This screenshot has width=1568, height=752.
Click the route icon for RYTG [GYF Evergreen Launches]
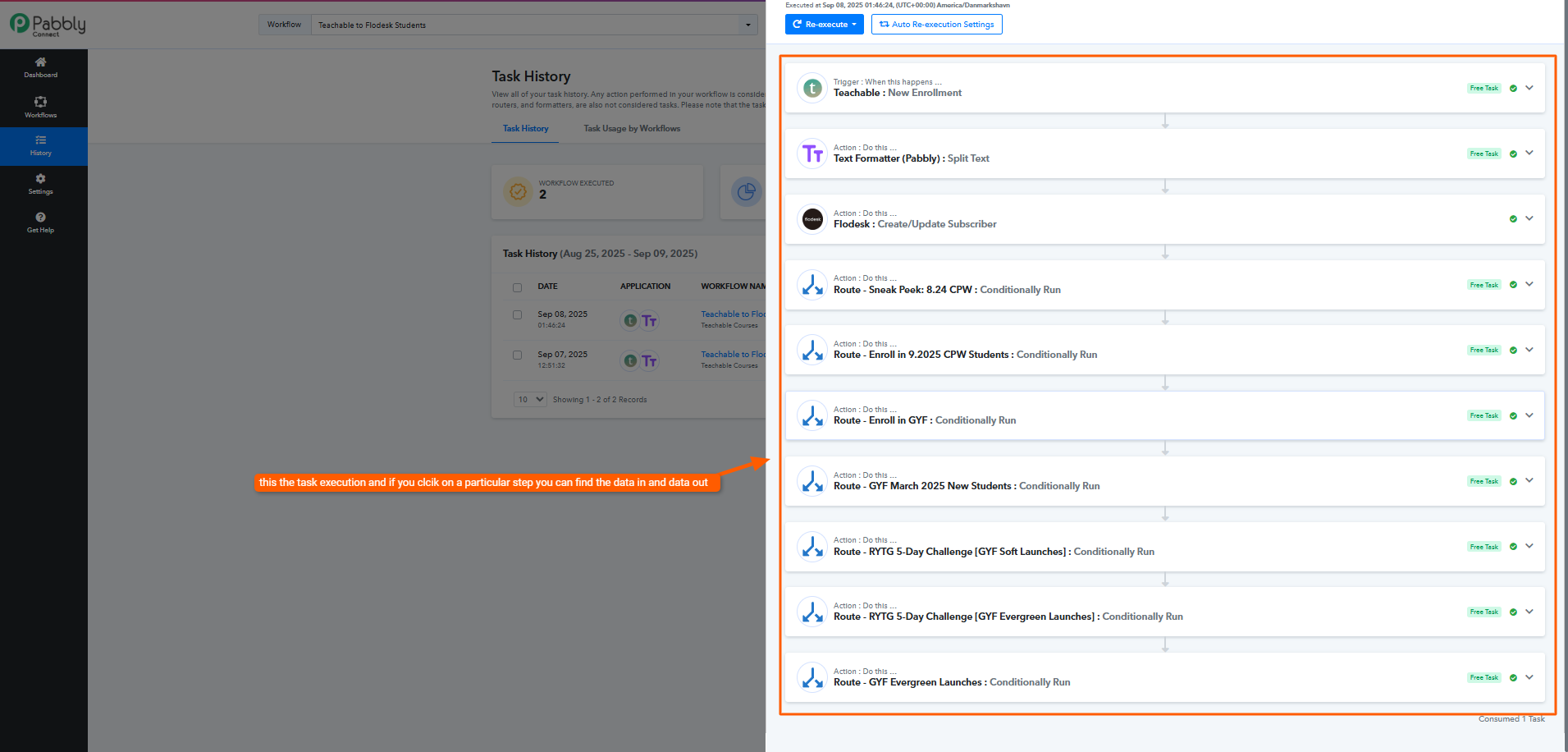click(812, 612)
